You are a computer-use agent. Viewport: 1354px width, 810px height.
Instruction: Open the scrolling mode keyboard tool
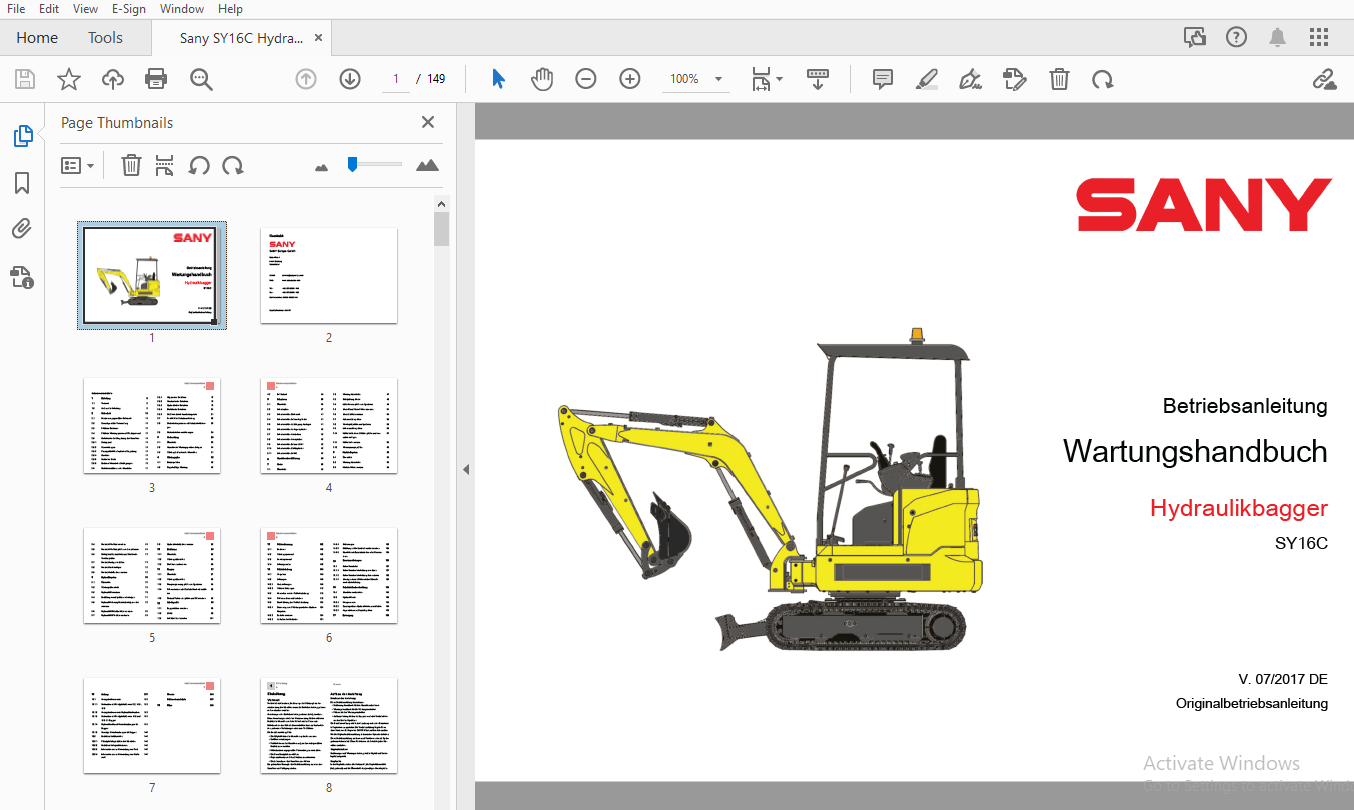818,79
